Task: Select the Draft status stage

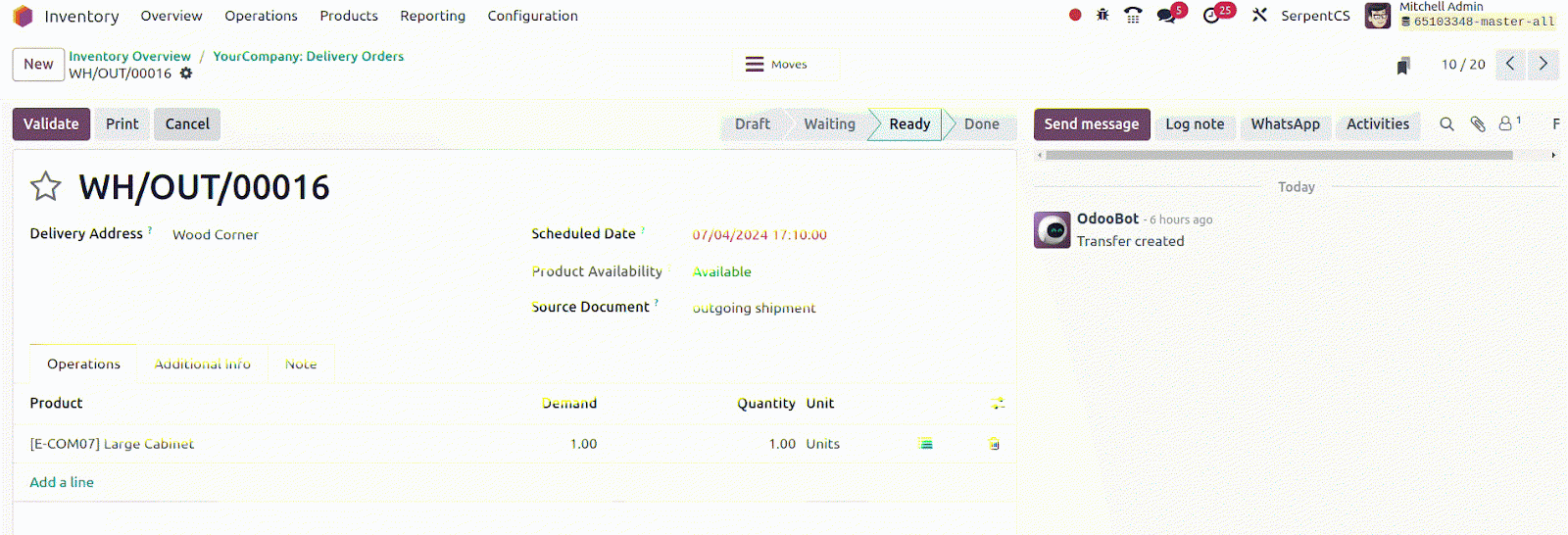Action: click(753, 124)
